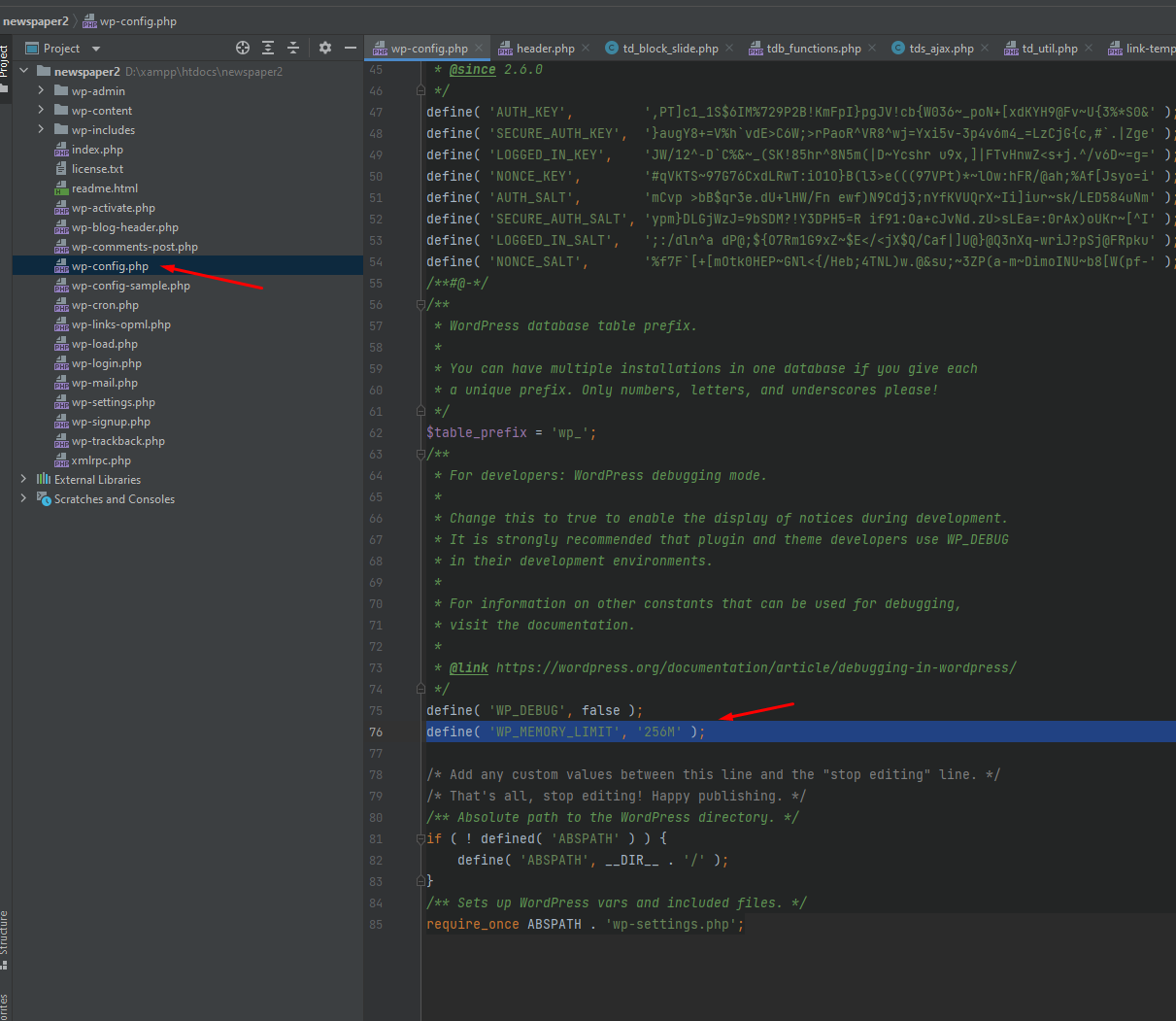Click 'WP_DEBUG' constant on line 75
Image resolution: width=1176 pixels, height=1021 pixels.
[x=527, y=710]
